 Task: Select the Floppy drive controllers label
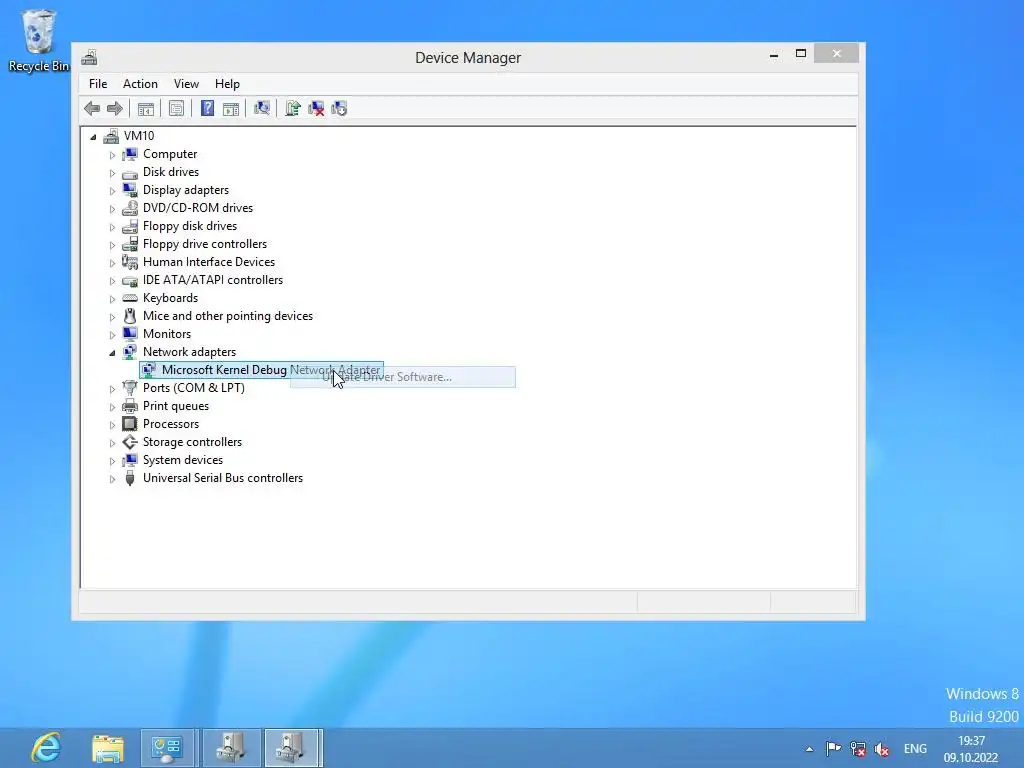205,244
